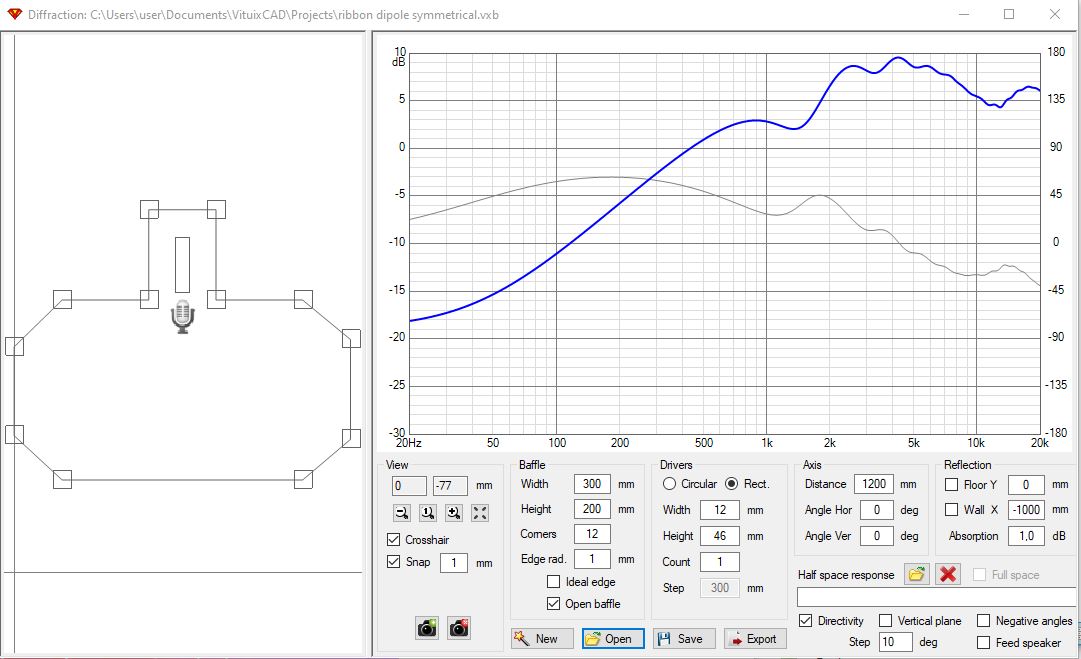
Task: Click the half space response path field
Action: [x=936, y=597]
